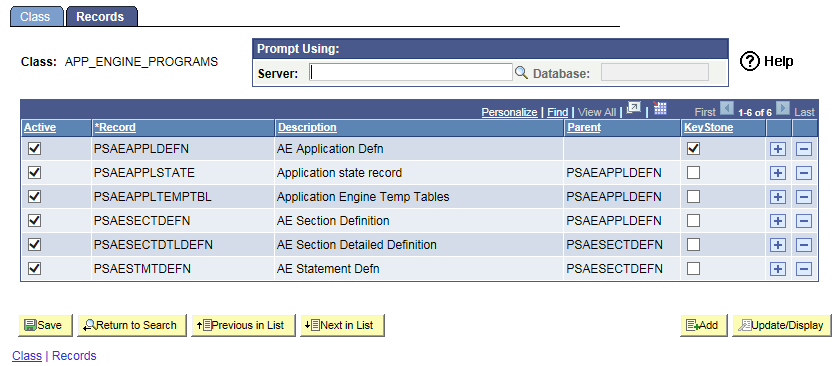Check KeyStone for PSAEAPPLSTATE
The image size is (832, 366).
point(693,173)
